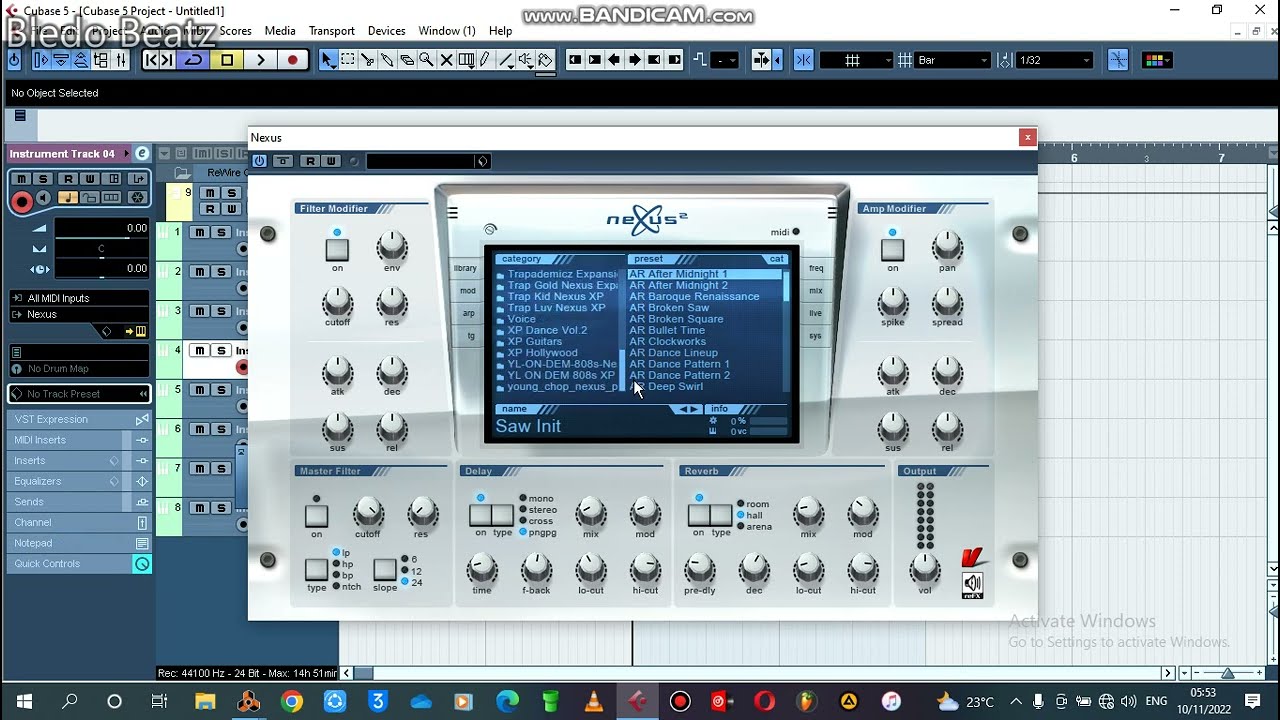Start playback with the Play button

tap(260, 60)
